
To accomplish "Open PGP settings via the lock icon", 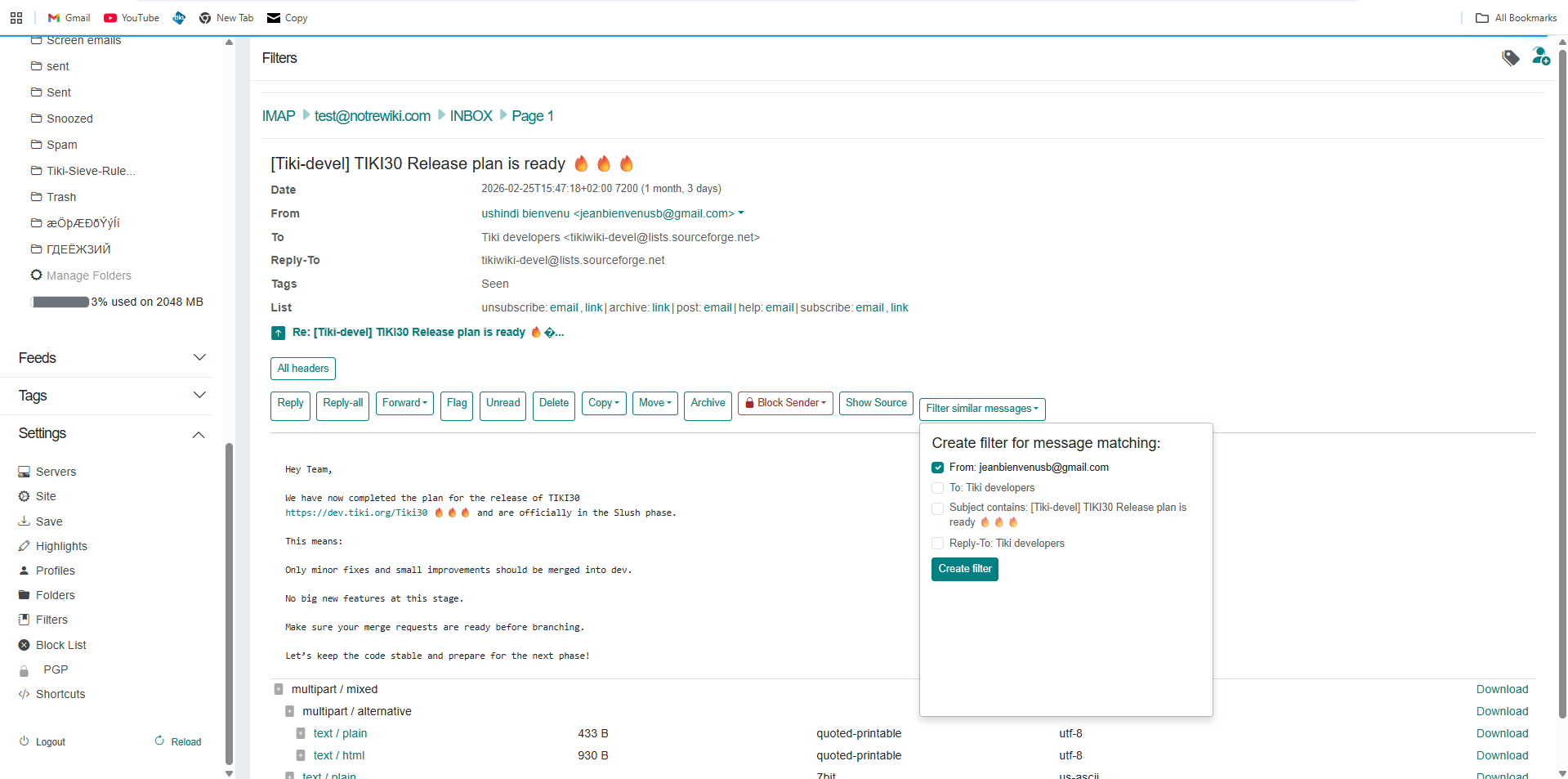I will pos(24,669).
